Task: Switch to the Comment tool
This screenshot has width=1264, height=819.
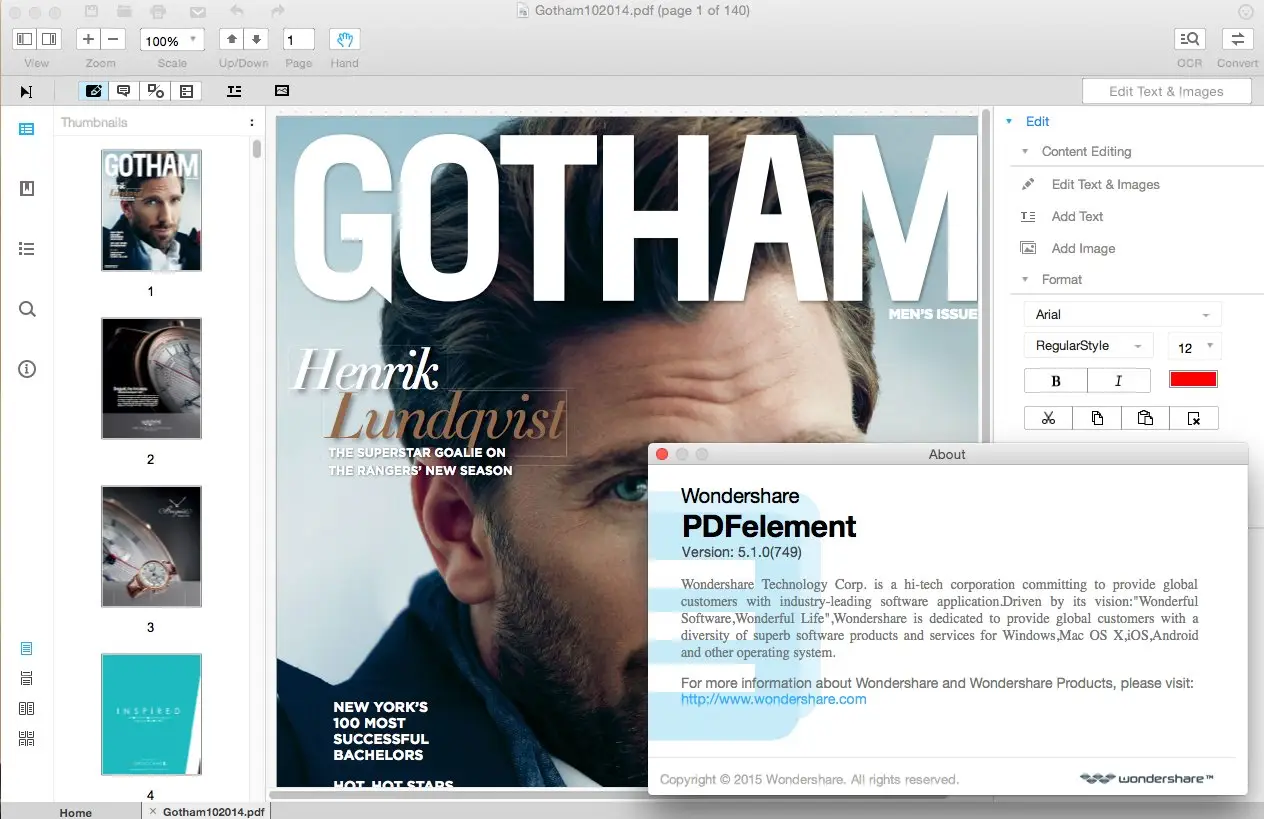Action: click(x=124, y=91)
